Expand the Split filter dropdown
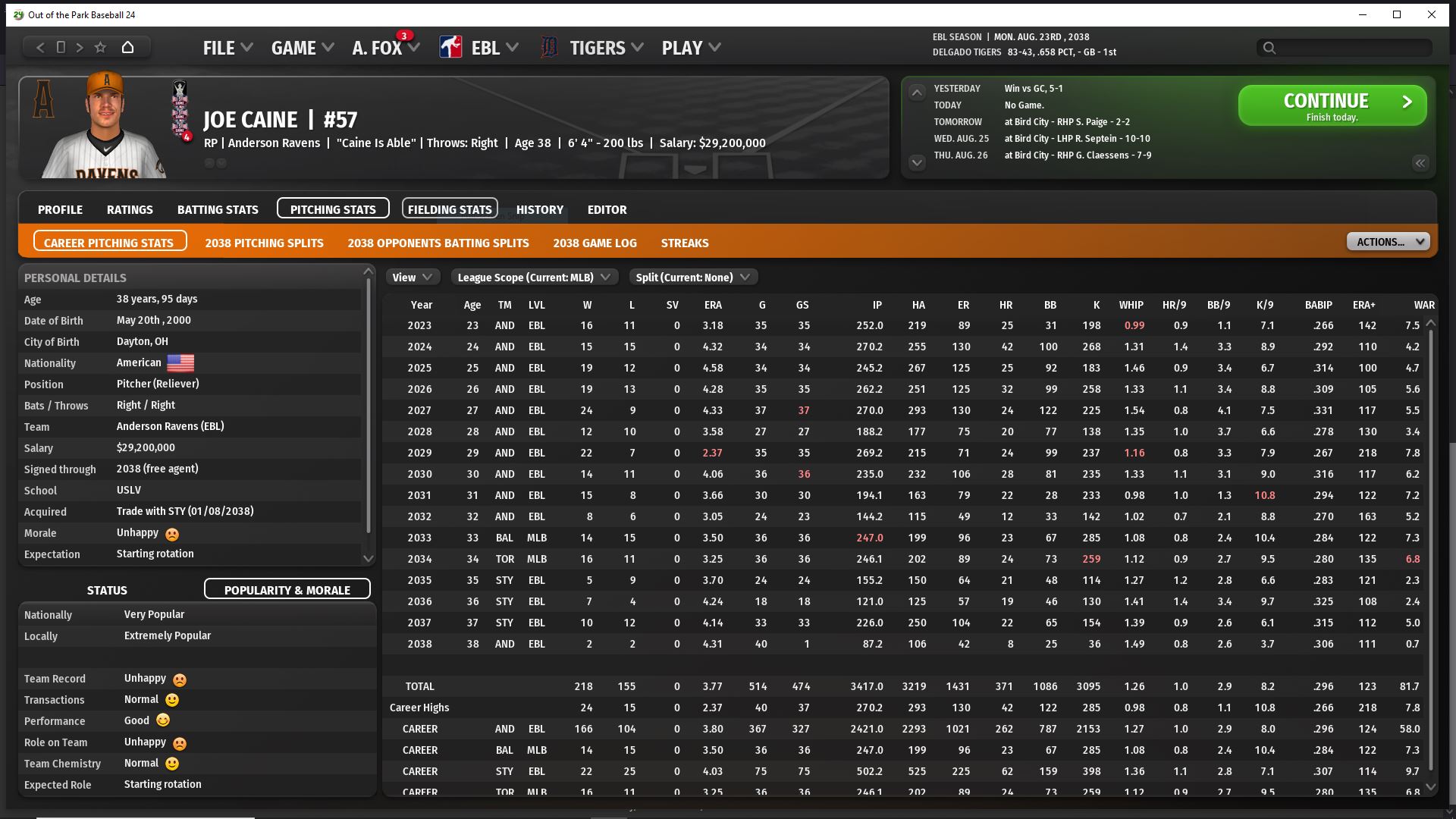Viewport: 1456px width, 819px height. pos(693,278)
